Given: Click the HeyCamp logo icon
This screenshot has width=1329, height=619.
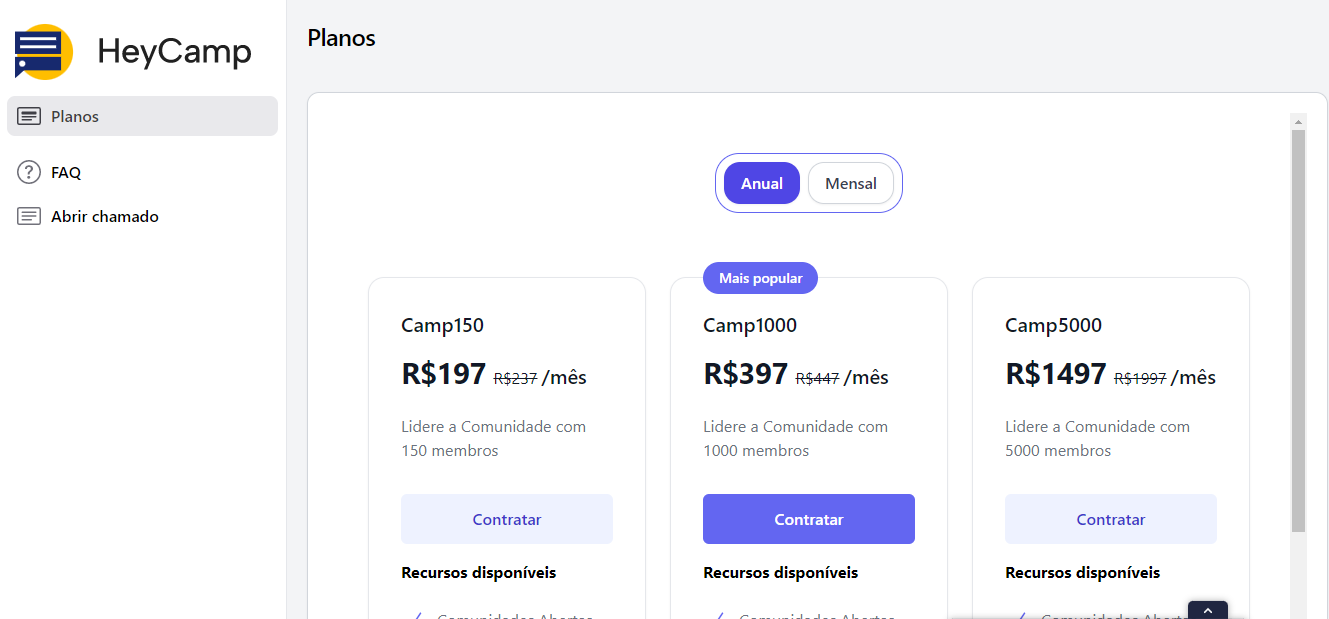Looking at the screenshot, I should 43,52.
